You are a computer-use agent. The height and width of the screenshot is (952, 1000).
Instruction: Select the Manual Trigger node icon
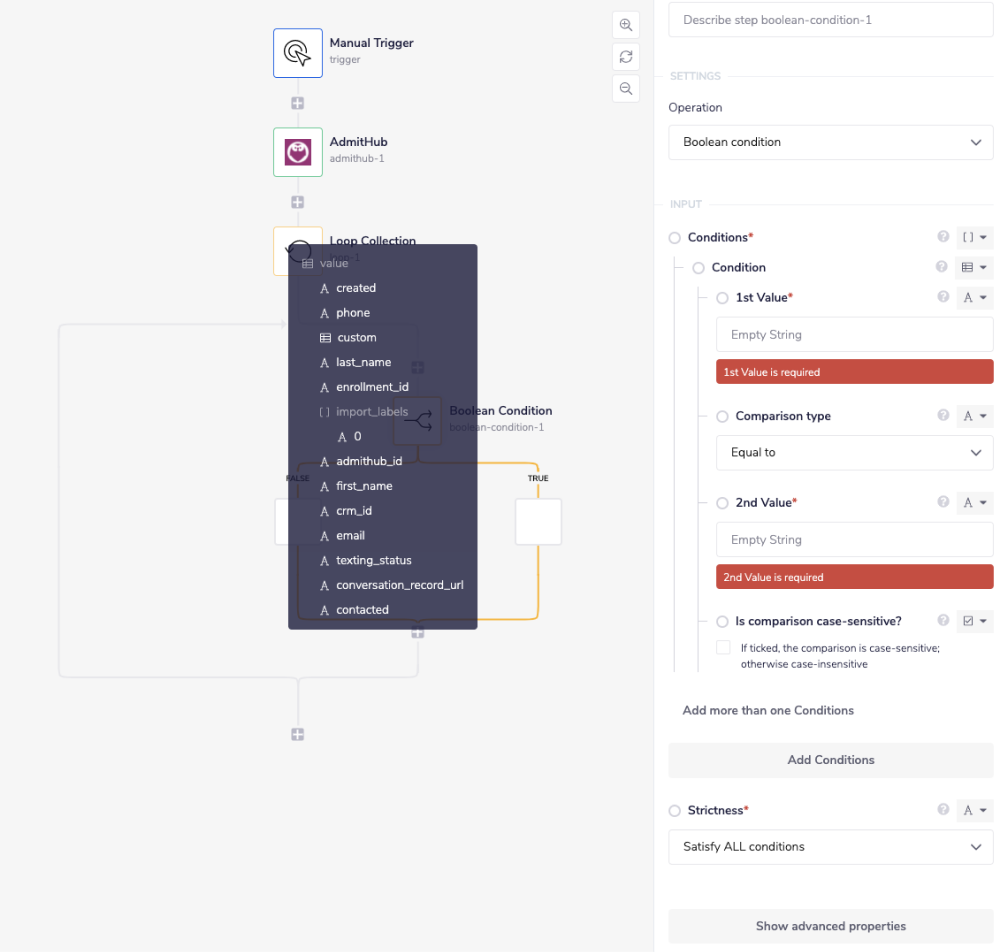pos(297,52)
